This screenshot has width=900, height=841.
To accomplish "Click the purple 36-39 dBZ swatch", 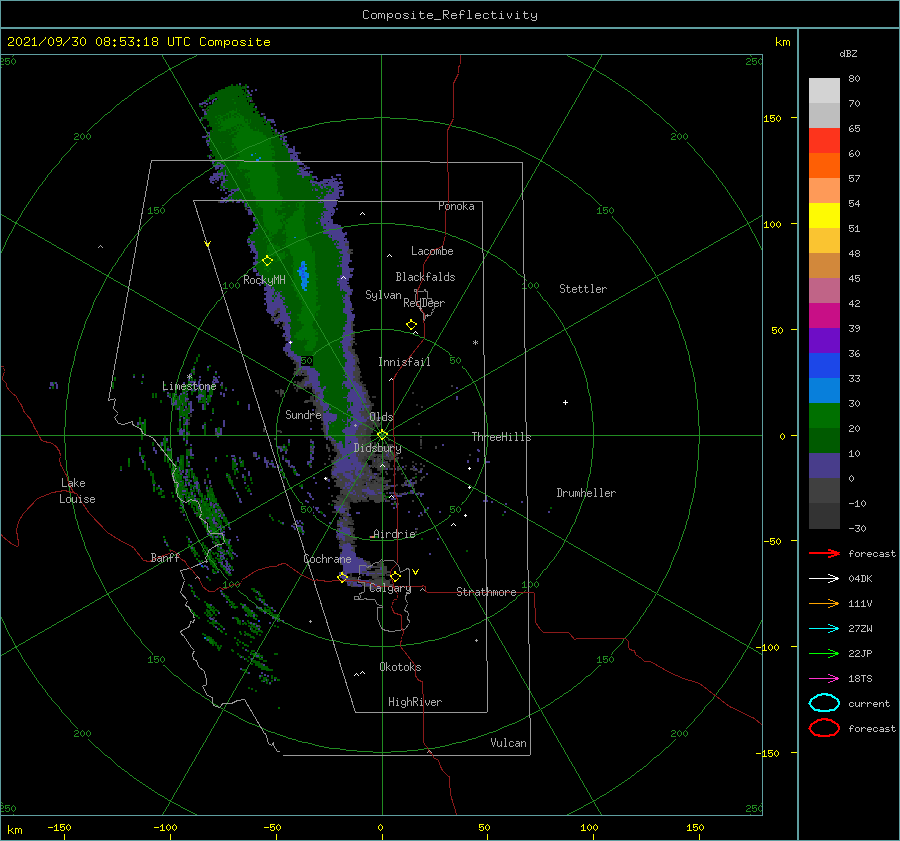I will click(824, 341).
